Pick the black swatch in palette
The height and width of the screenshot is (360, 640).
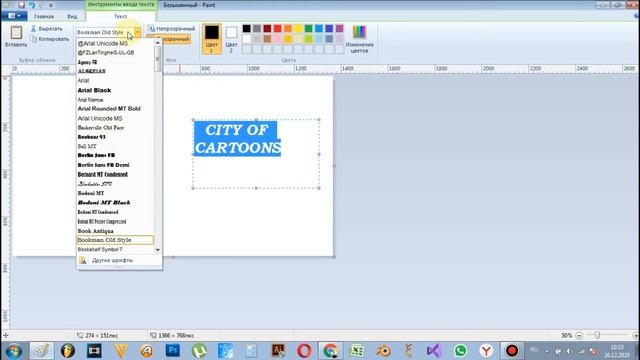[247, 28]
